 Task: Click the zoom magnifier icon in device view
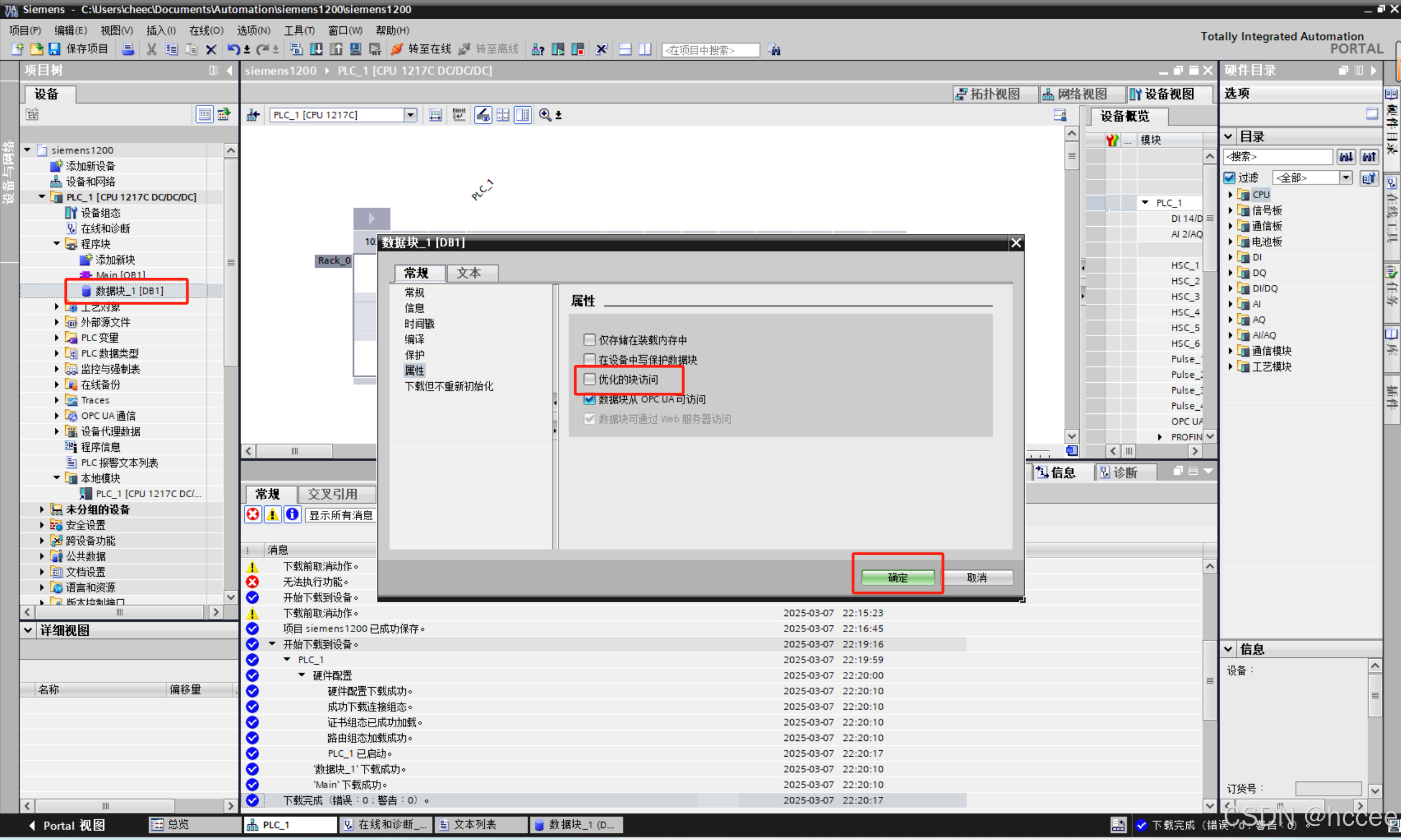(x=545, y=115)
